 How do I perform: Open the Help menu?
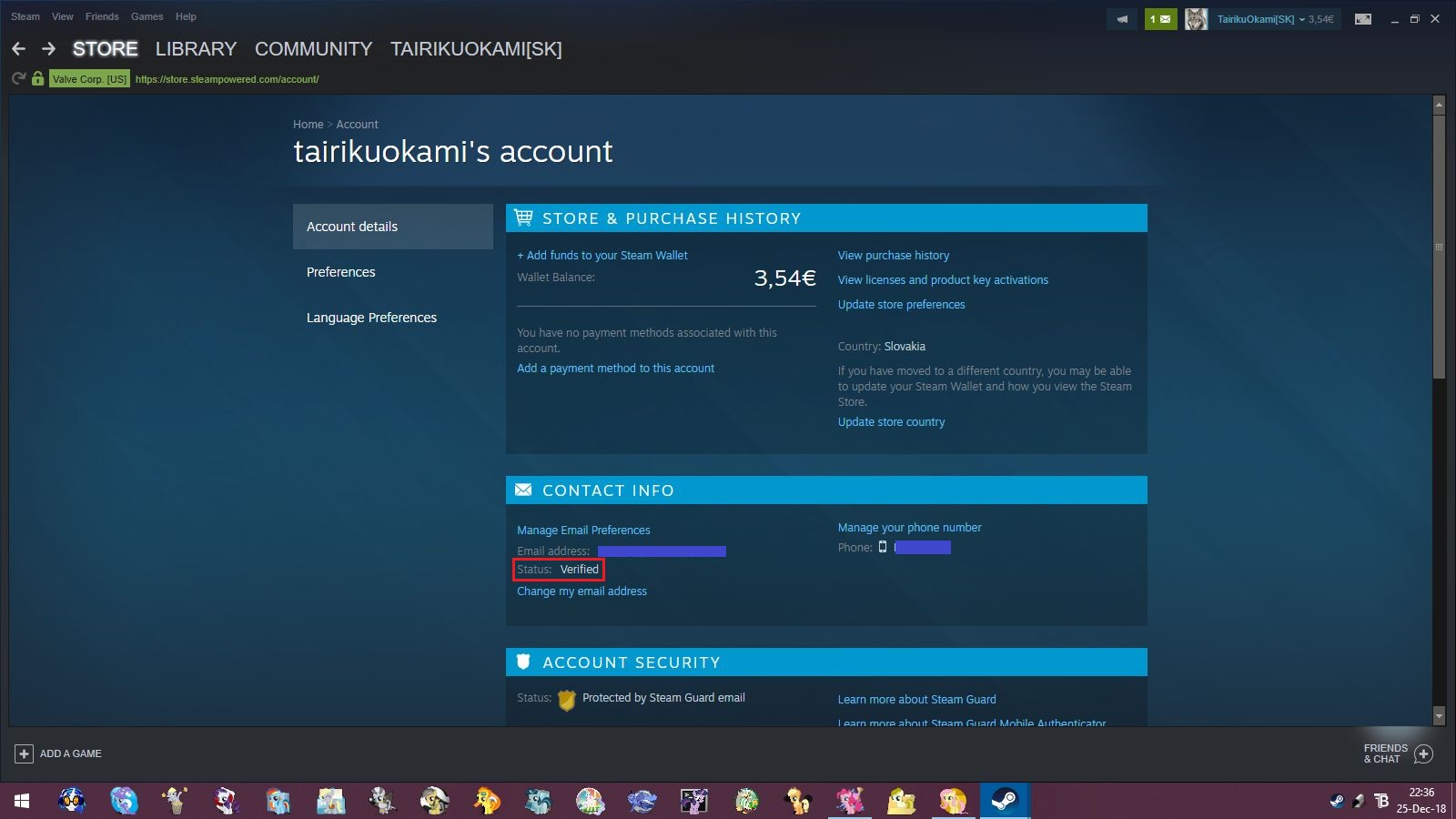click(x=186, y=16)
